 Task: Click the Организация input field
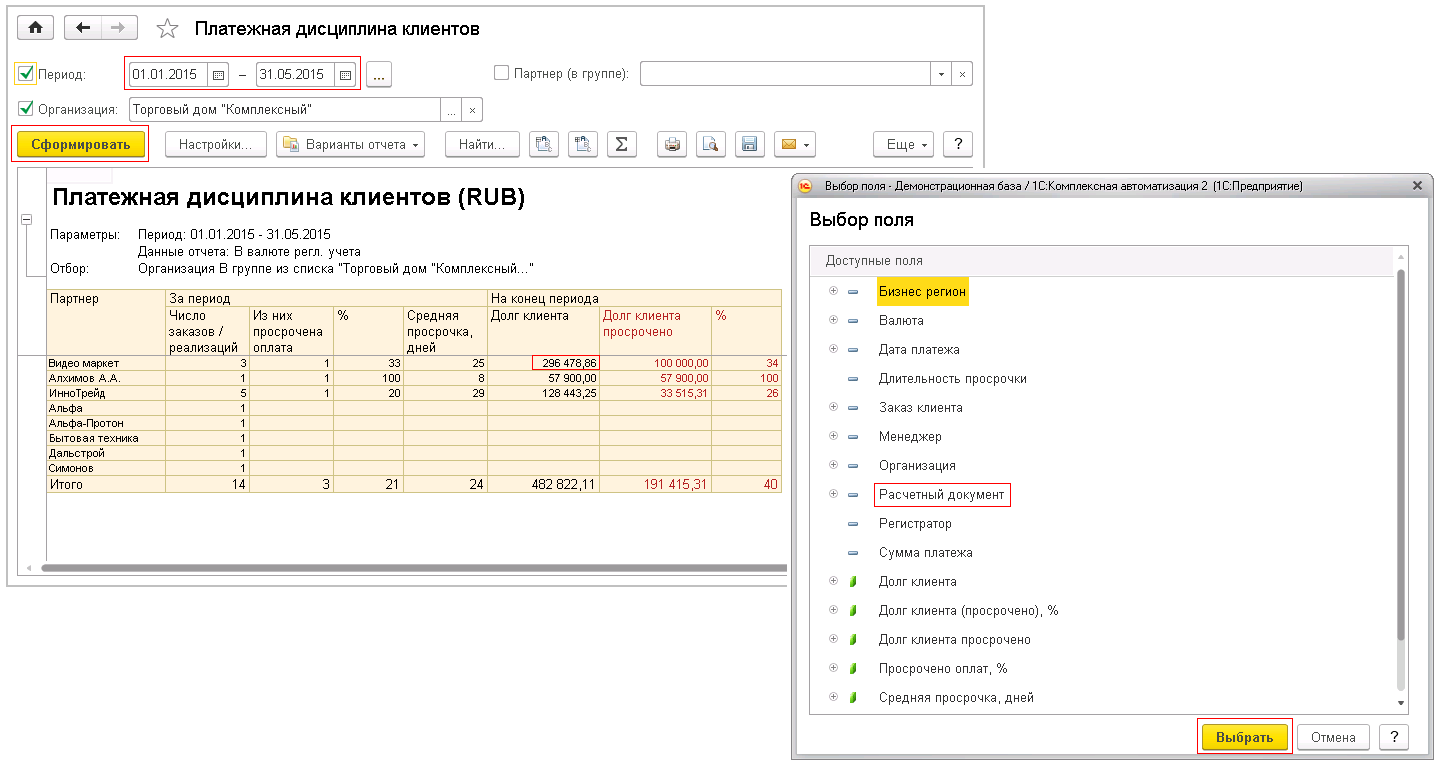point(284,109)
